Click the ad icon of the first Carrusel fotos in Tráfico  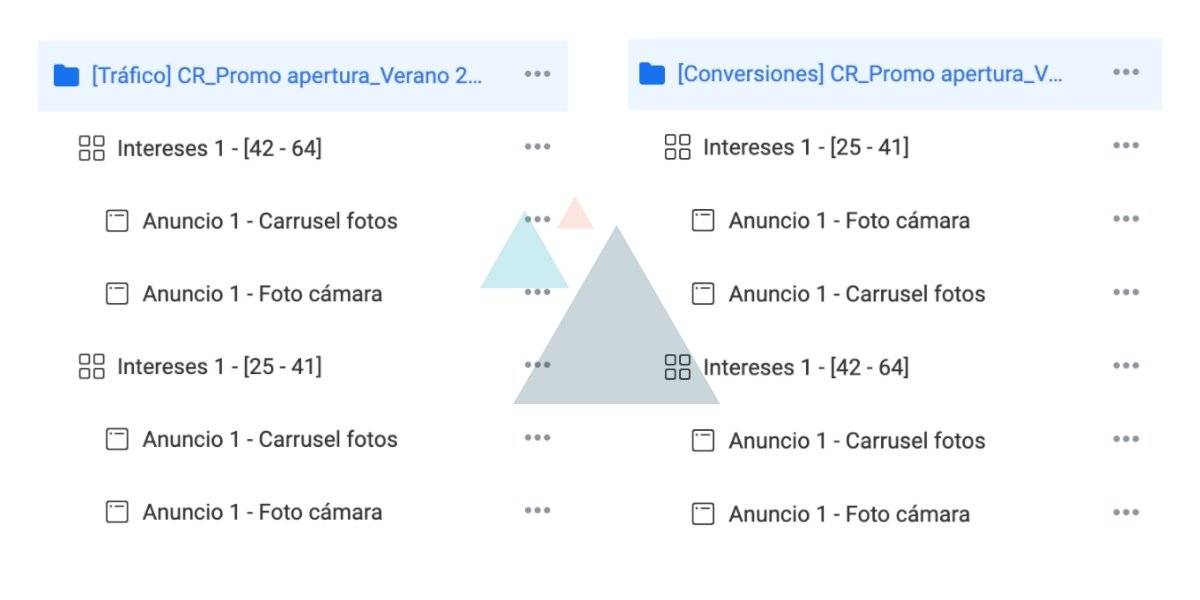(x=117, y=221)
